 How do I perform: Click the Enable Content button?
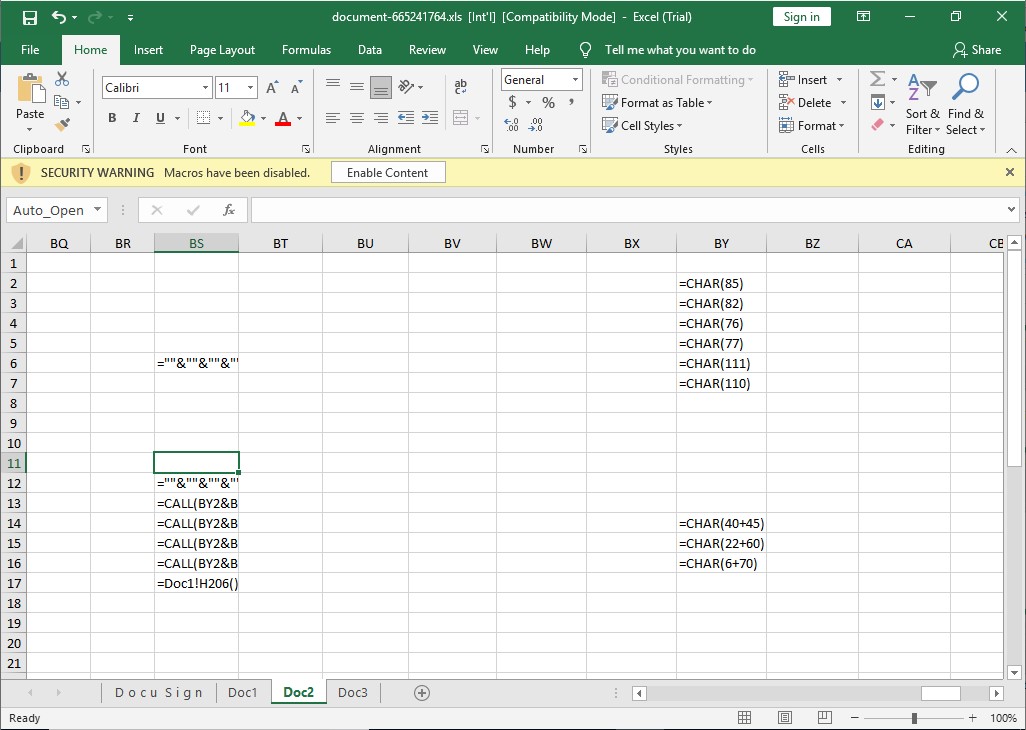click(387, 173)
